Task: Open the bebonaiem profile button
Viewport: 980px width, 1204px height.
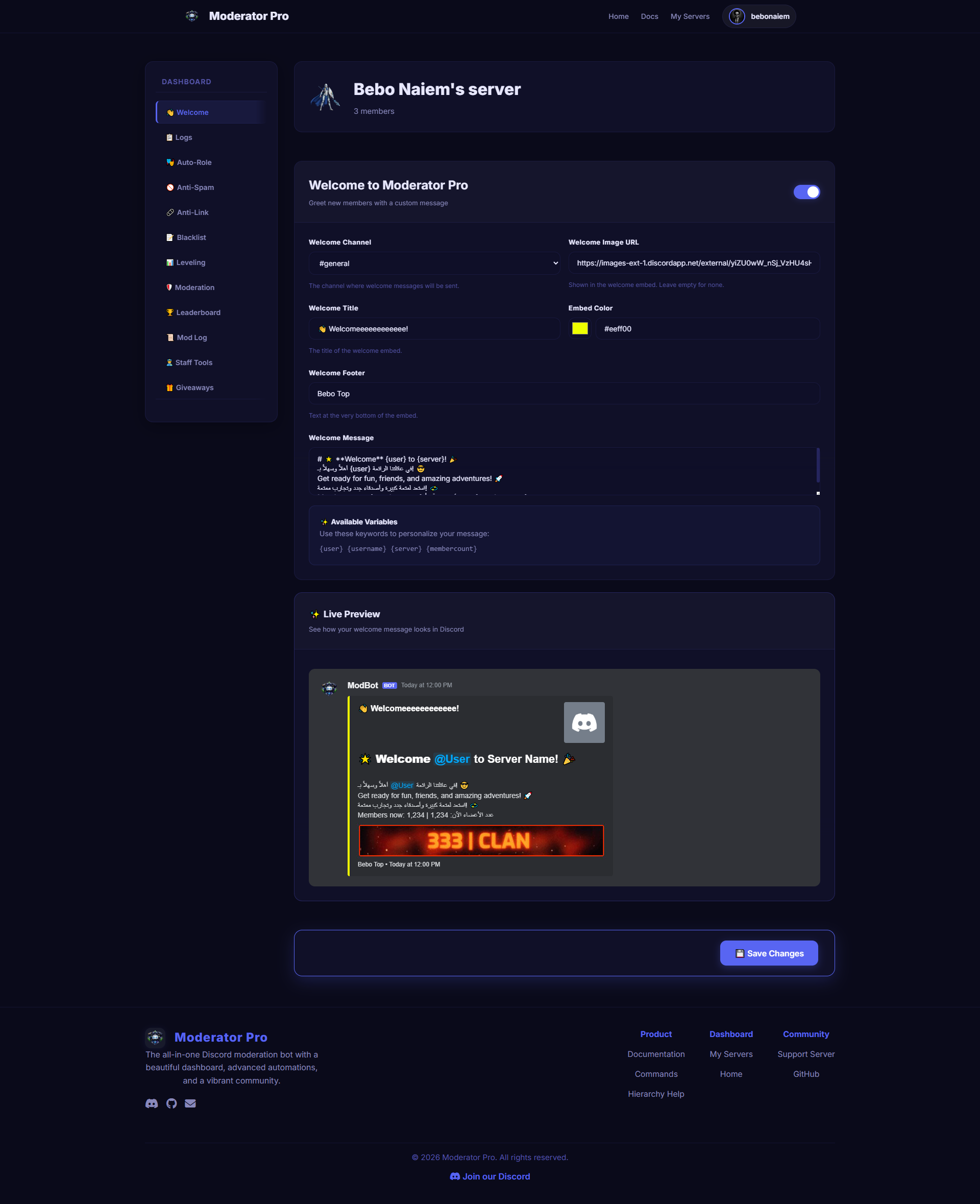Action: click(x=758, y=16)
